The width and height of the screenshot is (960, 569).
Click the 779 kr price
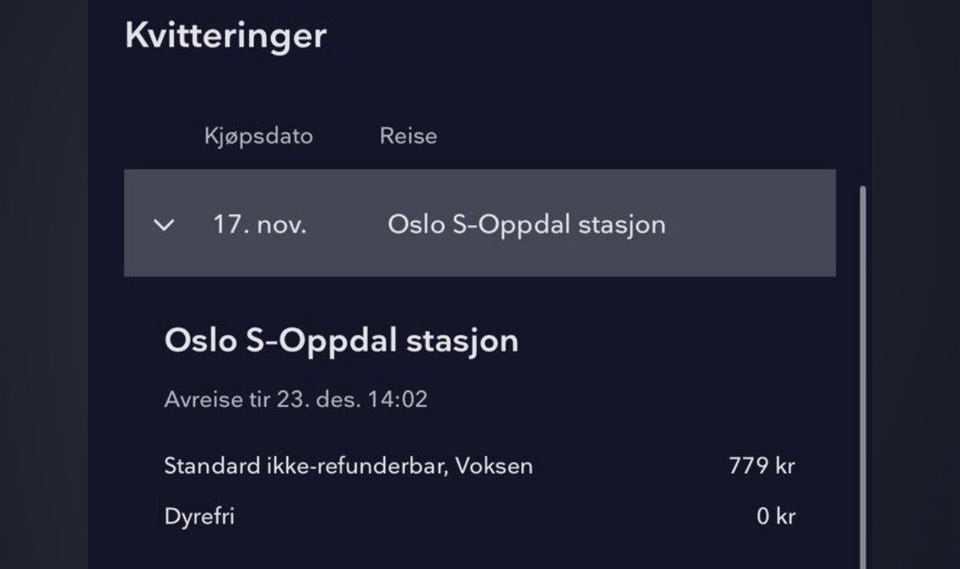click(x=762, y=465)
